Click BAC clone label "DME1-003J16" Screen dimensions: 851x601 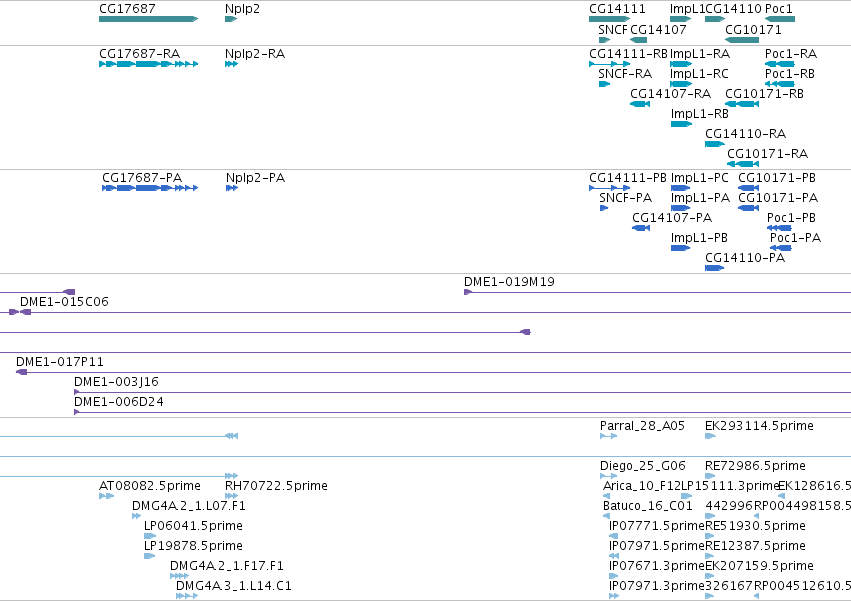116,382
